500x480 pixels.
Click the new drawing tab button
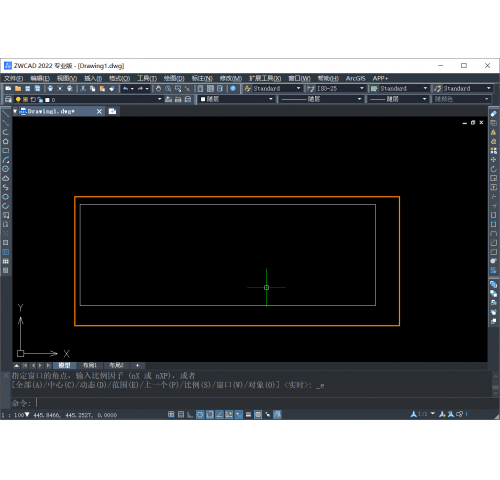[112, 111]
